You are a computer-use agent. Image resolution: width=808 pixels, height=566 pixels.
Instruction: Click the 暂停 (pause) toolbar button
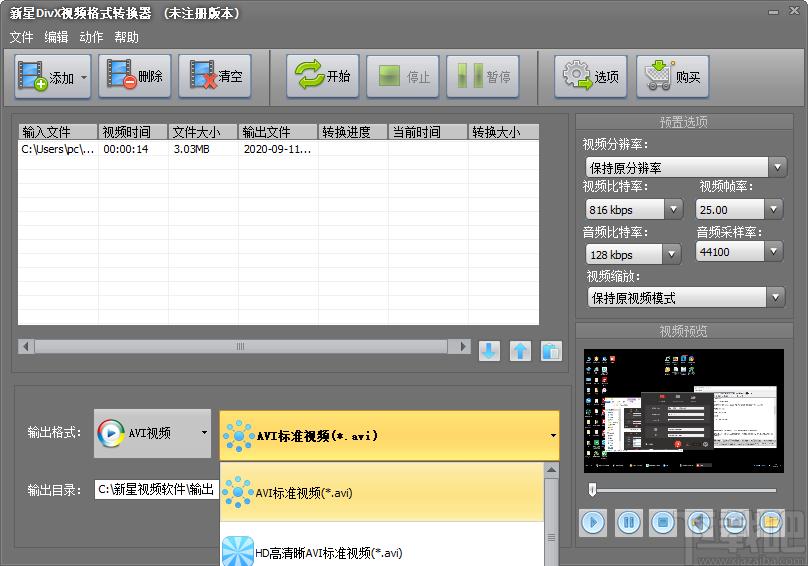pos(482,76)
